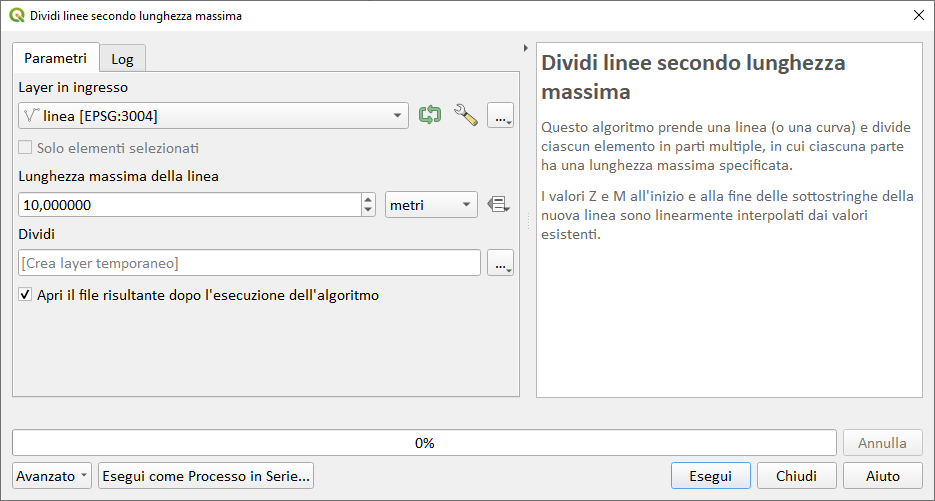Expand the Avanzato dropdown menu
This screenshot has height=501, width=935.
53,476
